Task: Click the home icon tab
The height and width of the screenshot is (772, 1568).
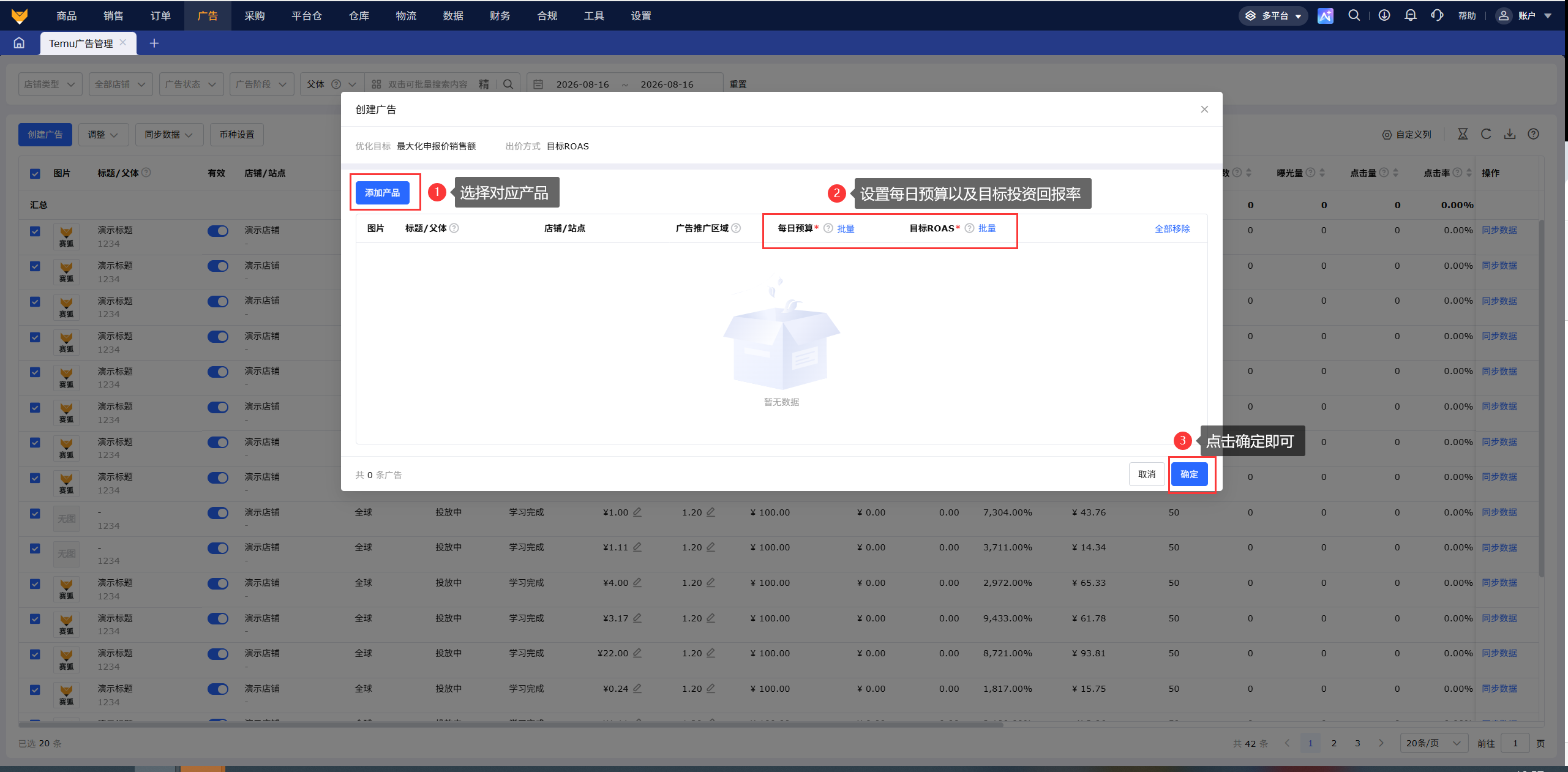Action: click(20, 43)
